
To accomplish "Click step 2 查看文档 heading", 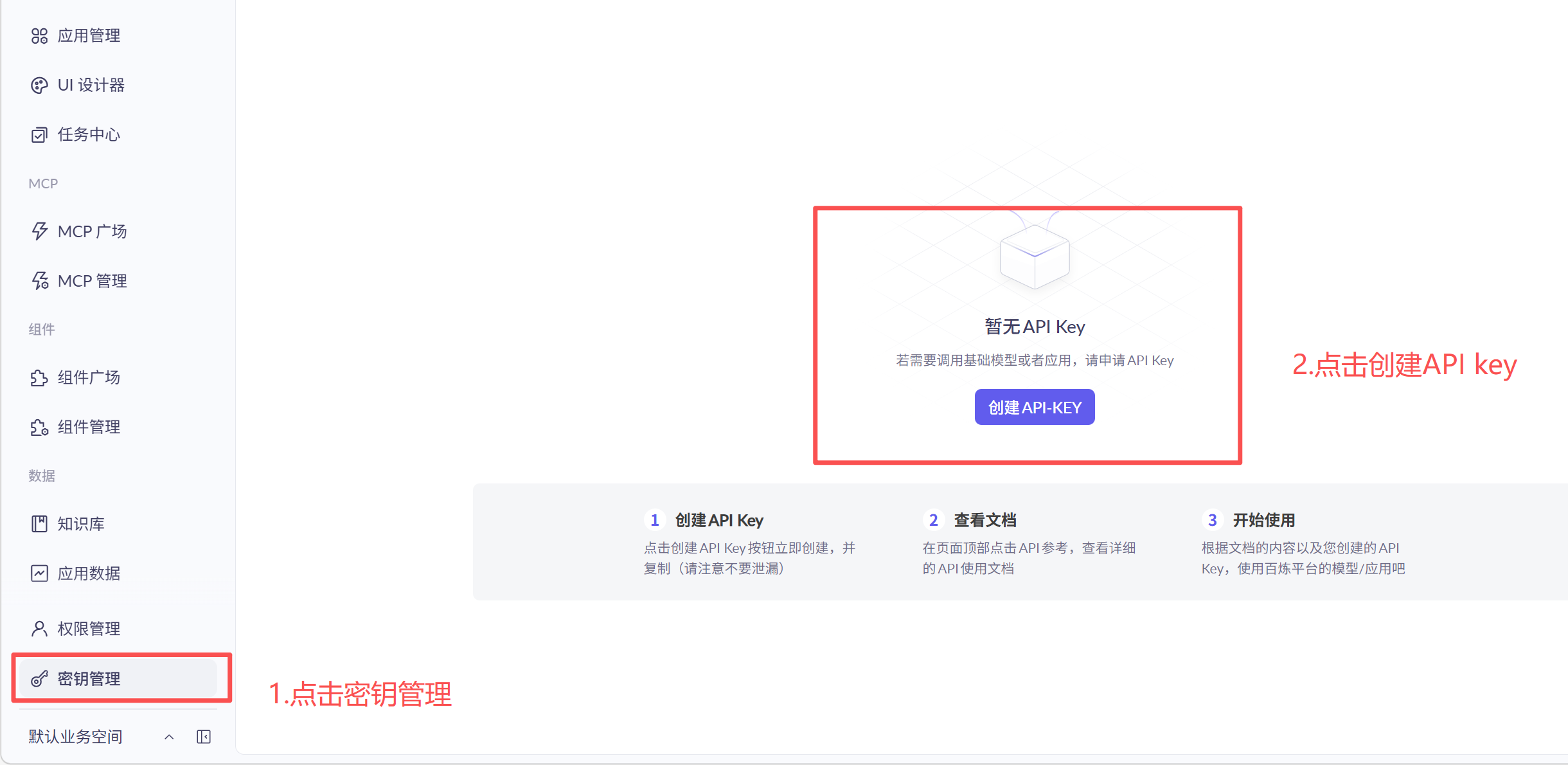I will click(984, 520).
